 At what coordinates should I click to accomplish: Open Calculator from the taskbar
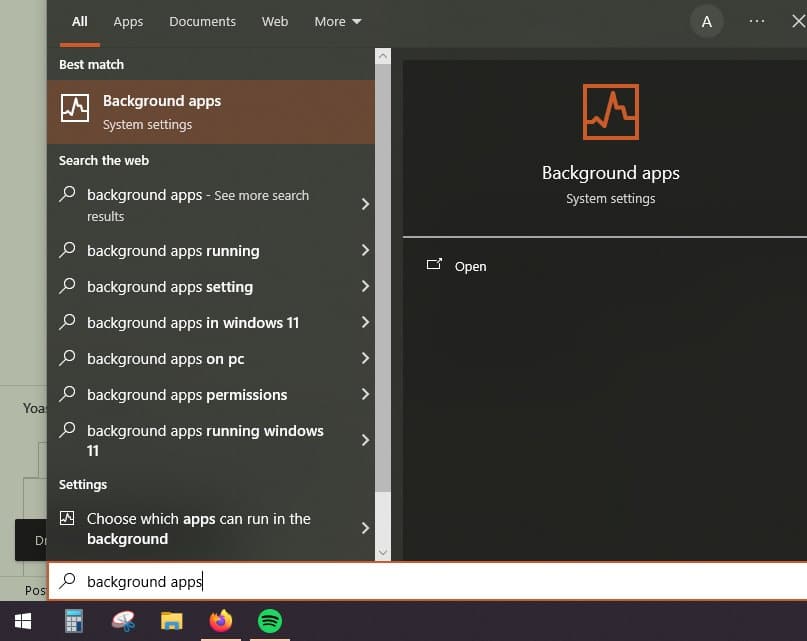coord(74,621)
